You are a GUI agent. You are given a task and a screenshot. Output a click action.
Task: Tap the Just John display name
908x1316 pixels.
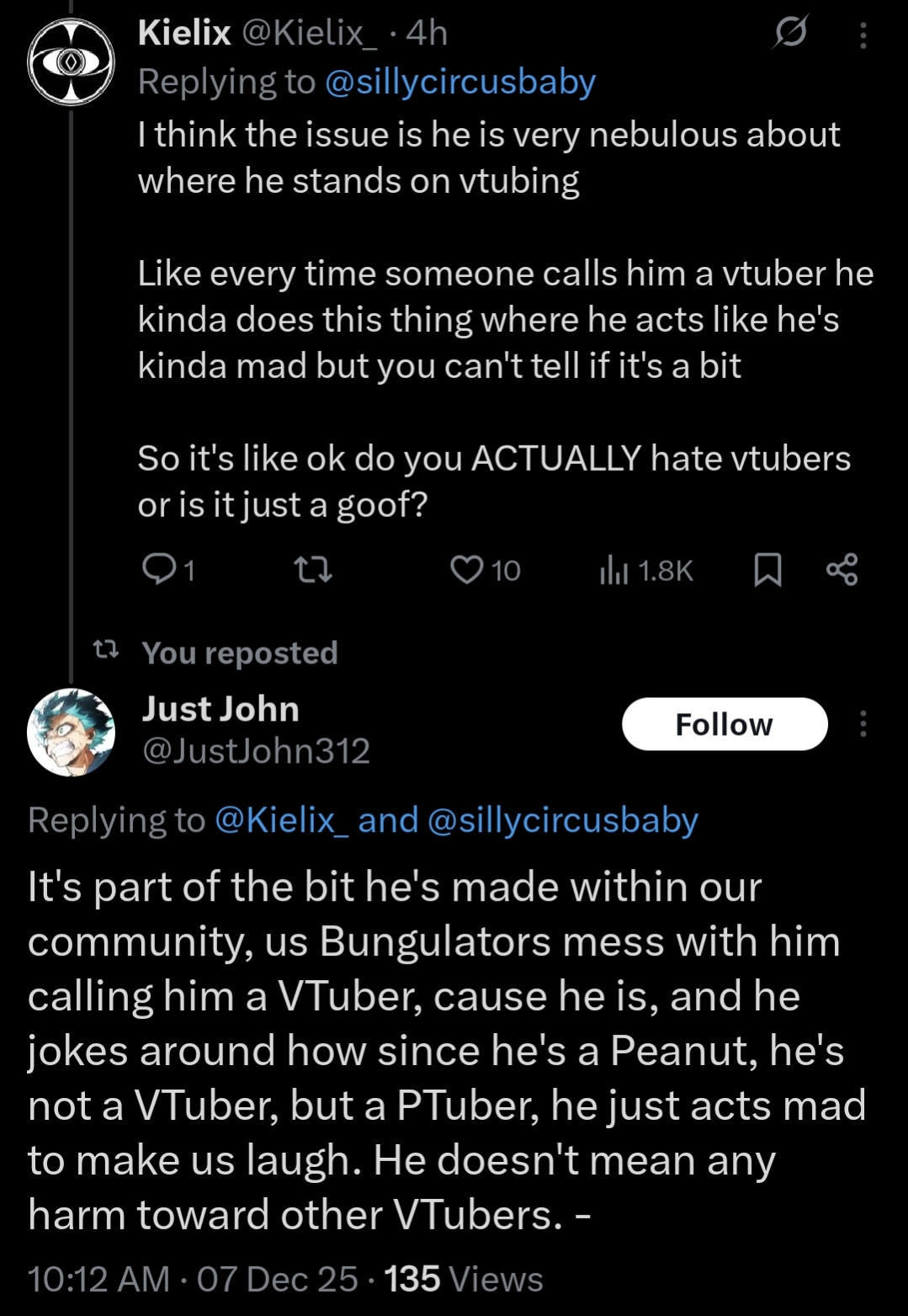click(220, 709)
